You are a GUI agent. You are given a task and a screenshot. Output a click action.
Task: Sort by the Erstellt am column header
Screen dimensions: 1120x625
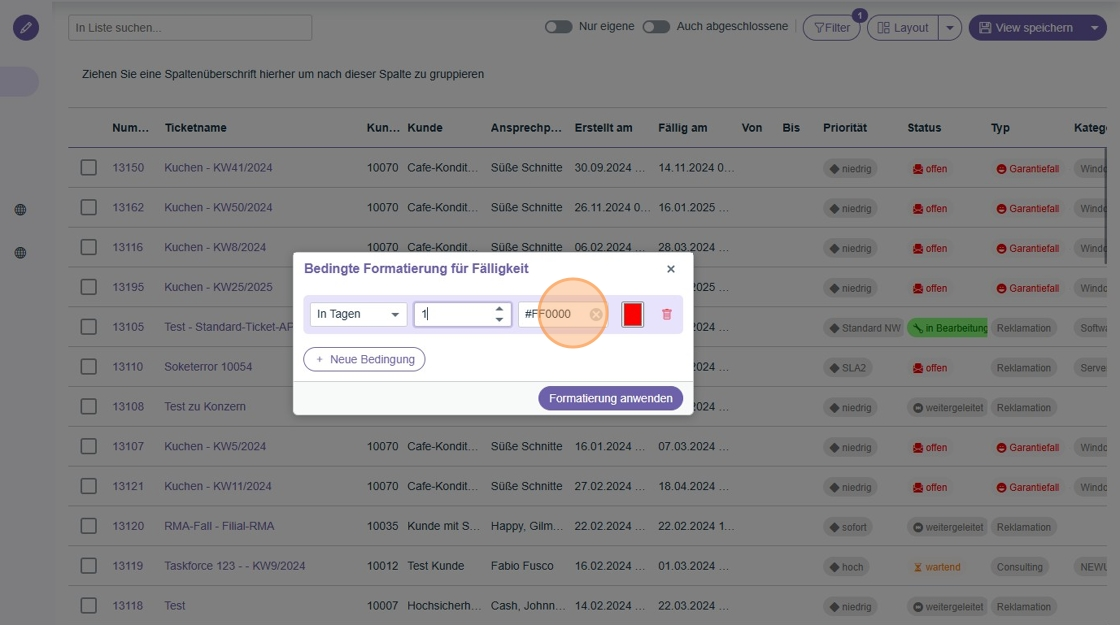coord(604,128)
